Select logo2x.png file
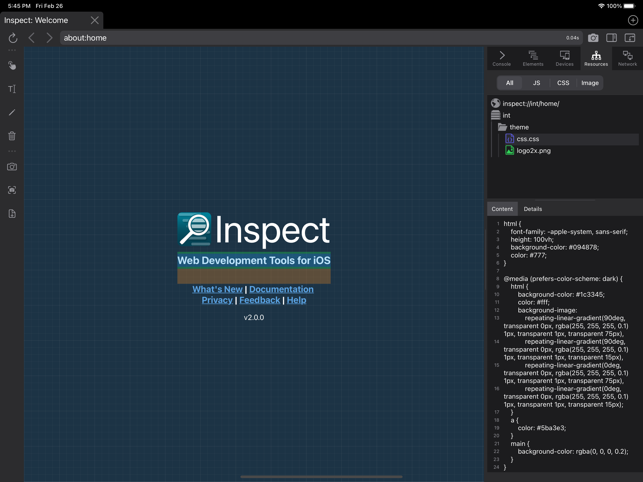The image size is (643, 482). tap(534, 151)
